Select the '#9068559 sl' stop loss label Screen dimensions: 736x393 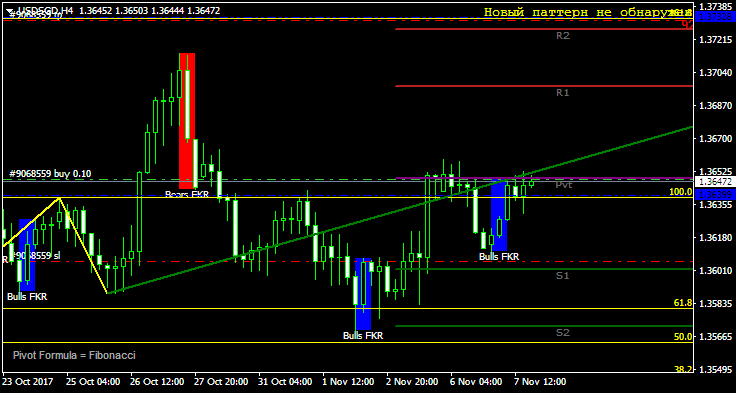tap(36, 255)
